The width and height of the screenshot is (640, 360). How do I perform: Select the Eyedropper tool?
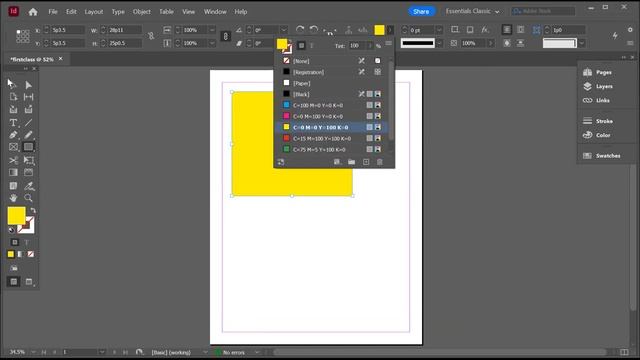[x=29, y=186]
